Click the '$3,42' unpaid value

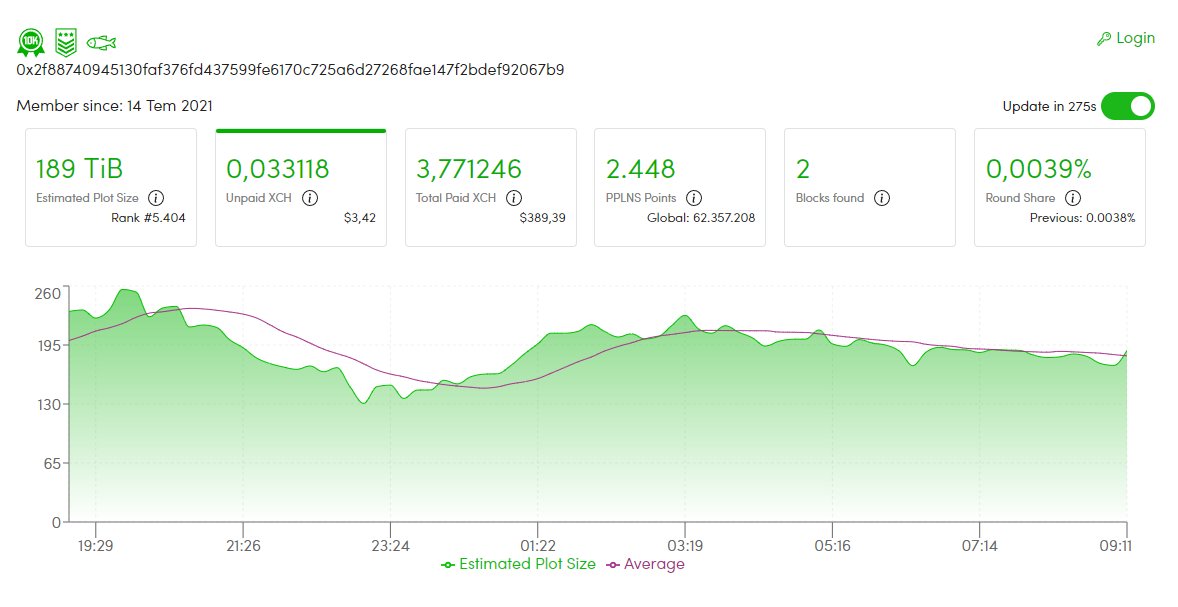click(x=360, y=218)
